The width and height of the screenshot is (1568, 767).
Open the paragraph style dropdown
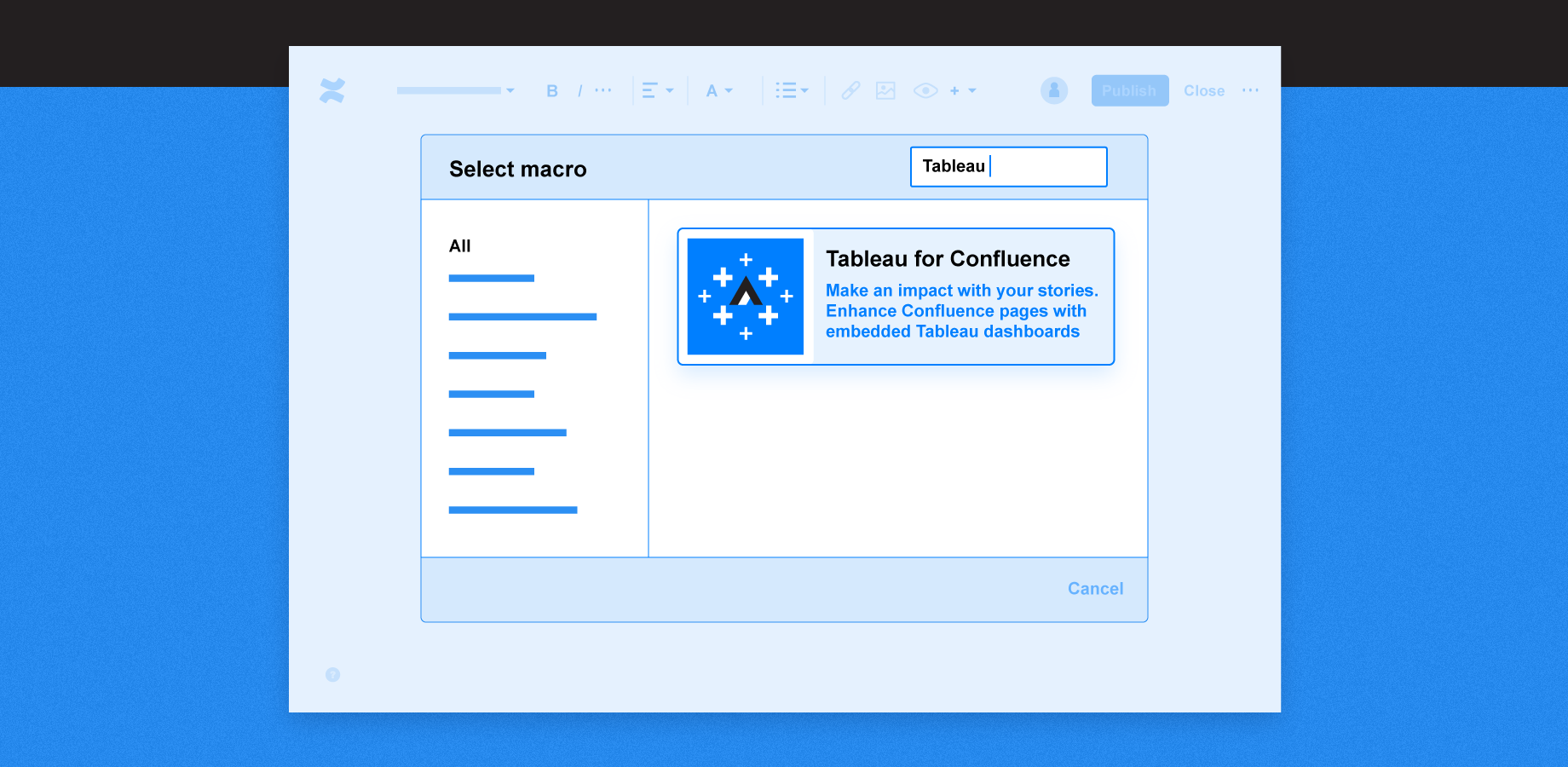click(455, 90)
